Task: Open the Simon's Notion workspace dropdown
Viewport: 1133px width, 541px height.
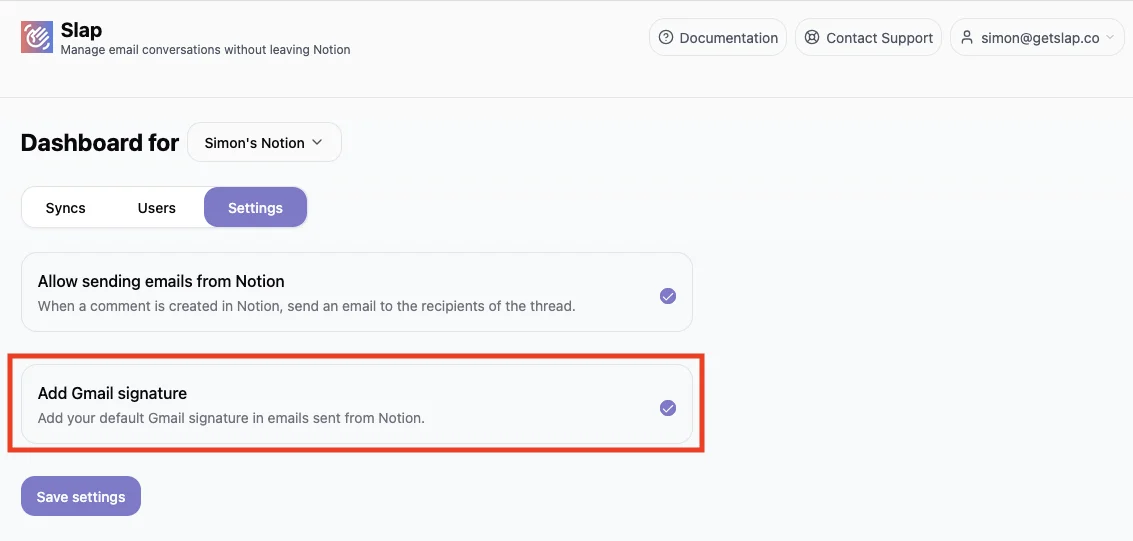Action: click(x=264, y=143)
